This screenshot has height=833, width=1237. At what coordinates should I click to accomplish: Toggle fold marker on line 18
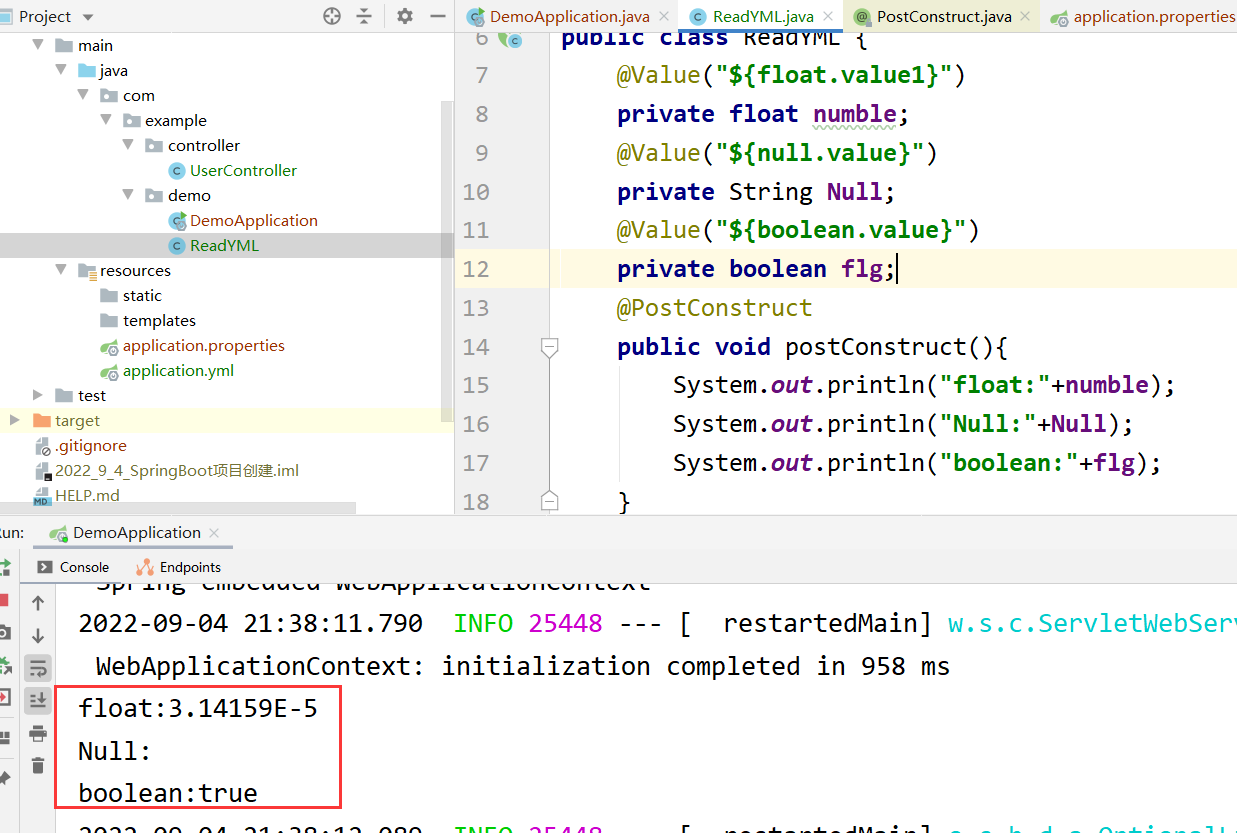(x=549, y=500)
